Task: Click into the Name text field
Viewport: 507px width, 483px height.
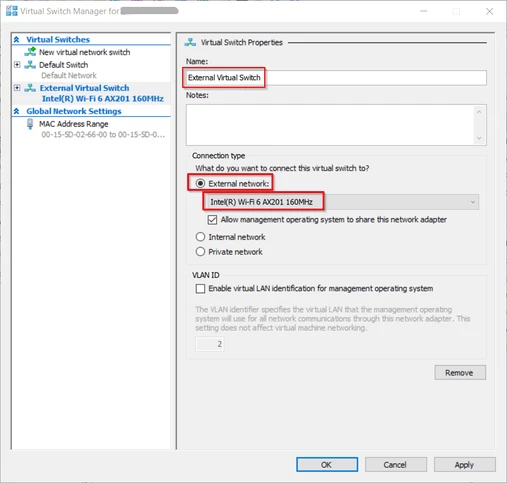Action: (336, 78)
